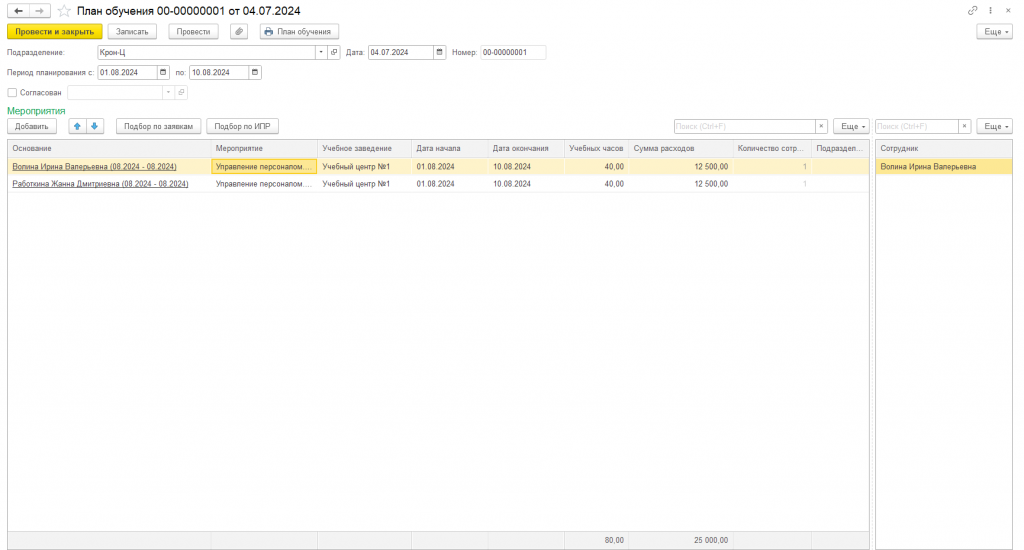Select Учебный центр №1 in Работкина row

click(364, 184)
